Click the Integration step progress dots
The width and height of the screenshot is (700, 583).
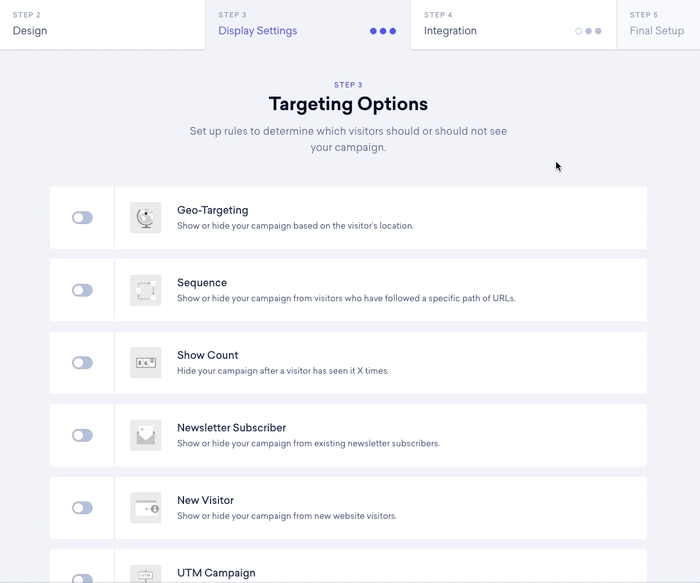pos(589,31)
